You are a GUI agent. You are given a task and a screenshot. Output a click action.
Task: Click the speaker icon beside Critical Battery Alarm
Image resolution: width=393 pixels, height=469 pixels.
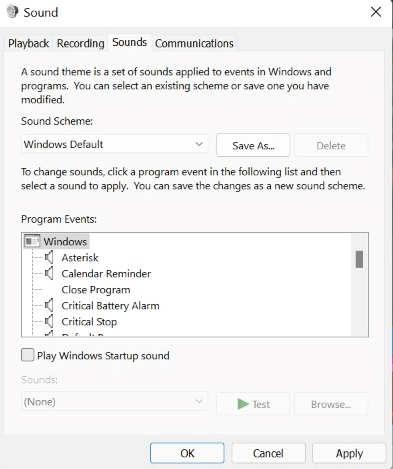pos(49,305)
